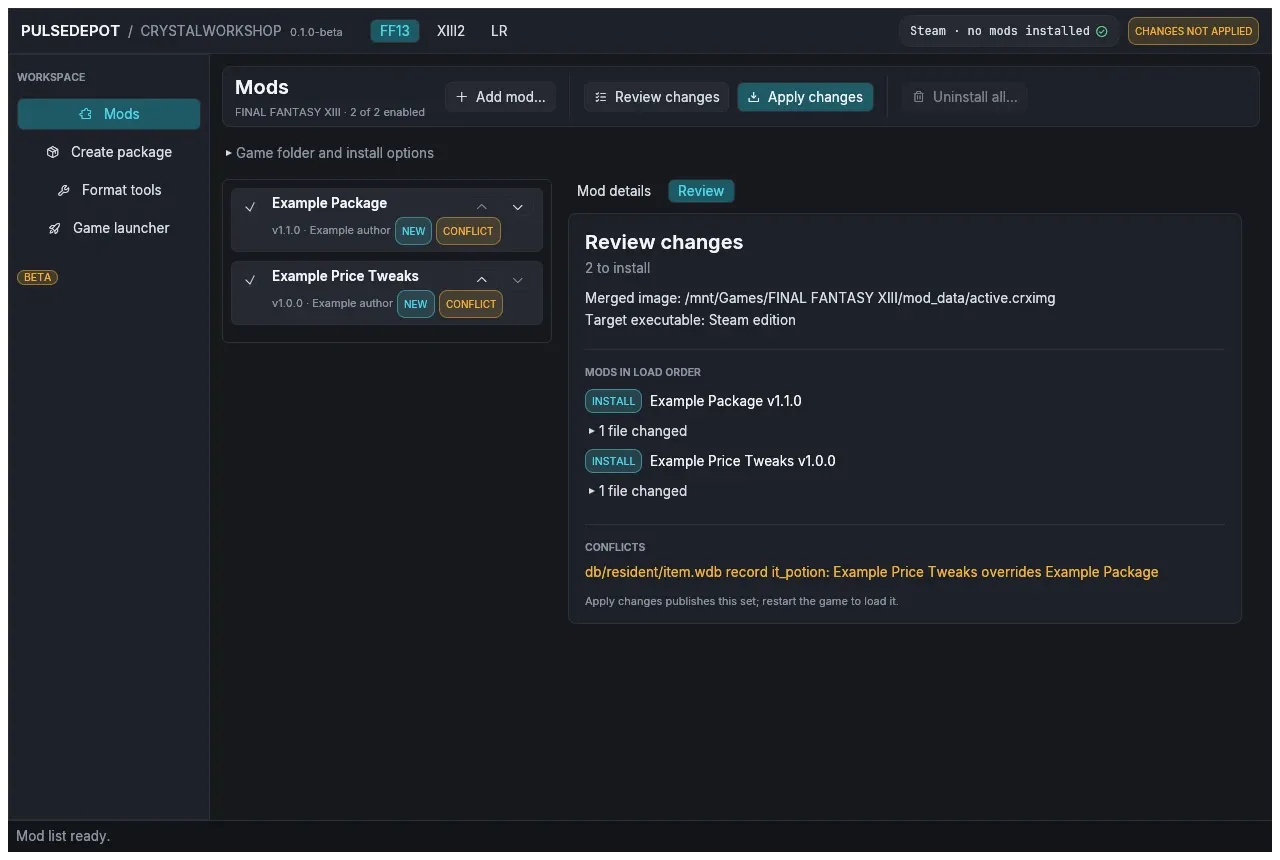Expand 1 file changed under Example Package v1.1.0
Viewport: 1280px width, 860px height.
point(638,431)
